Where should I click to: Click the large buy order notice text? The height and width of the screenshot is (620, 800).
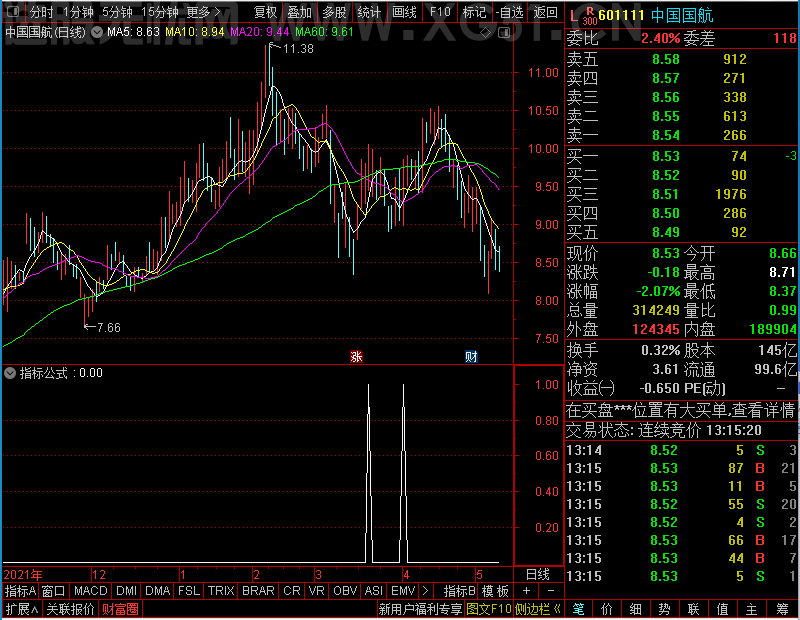[x=681, y=410]
